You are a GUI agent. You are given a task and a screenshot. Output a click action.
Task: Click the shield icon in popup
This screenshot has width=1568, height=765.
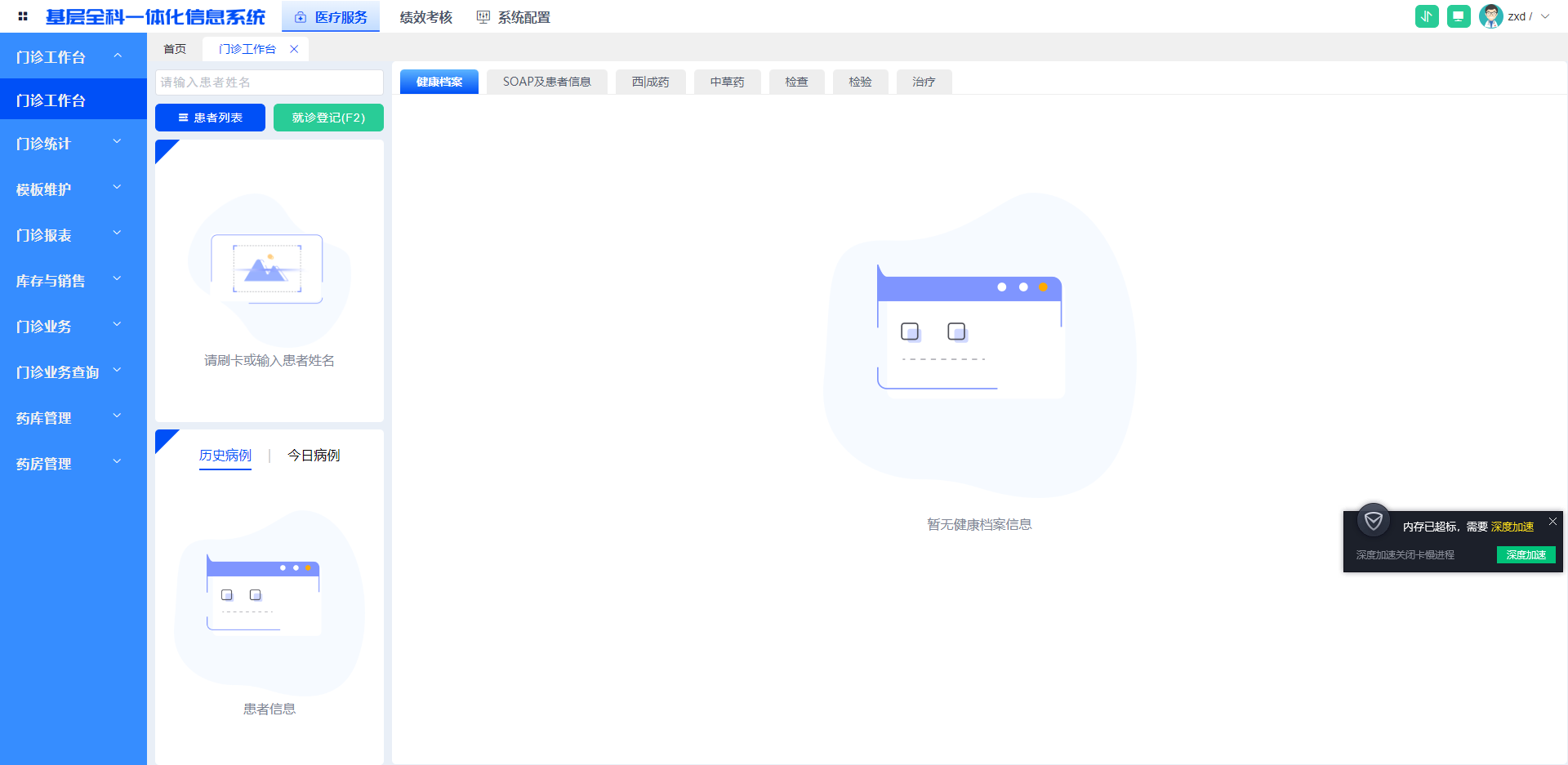click(x=1374, y=520)
